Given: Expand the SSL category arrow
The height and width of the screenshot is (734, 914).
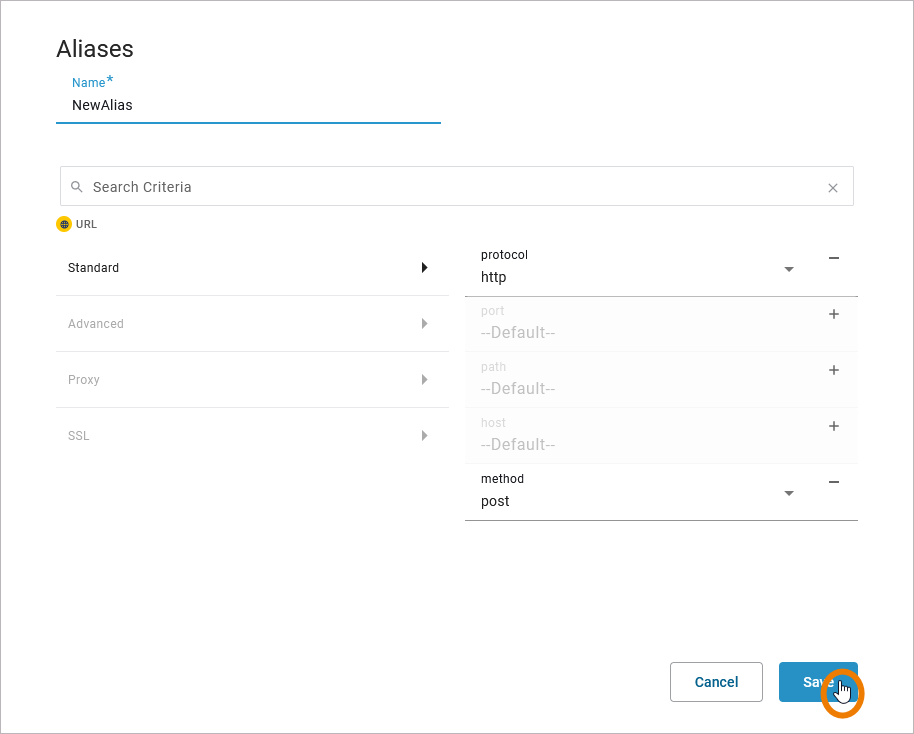Looking at the screenshot, I should click(425, 436).
